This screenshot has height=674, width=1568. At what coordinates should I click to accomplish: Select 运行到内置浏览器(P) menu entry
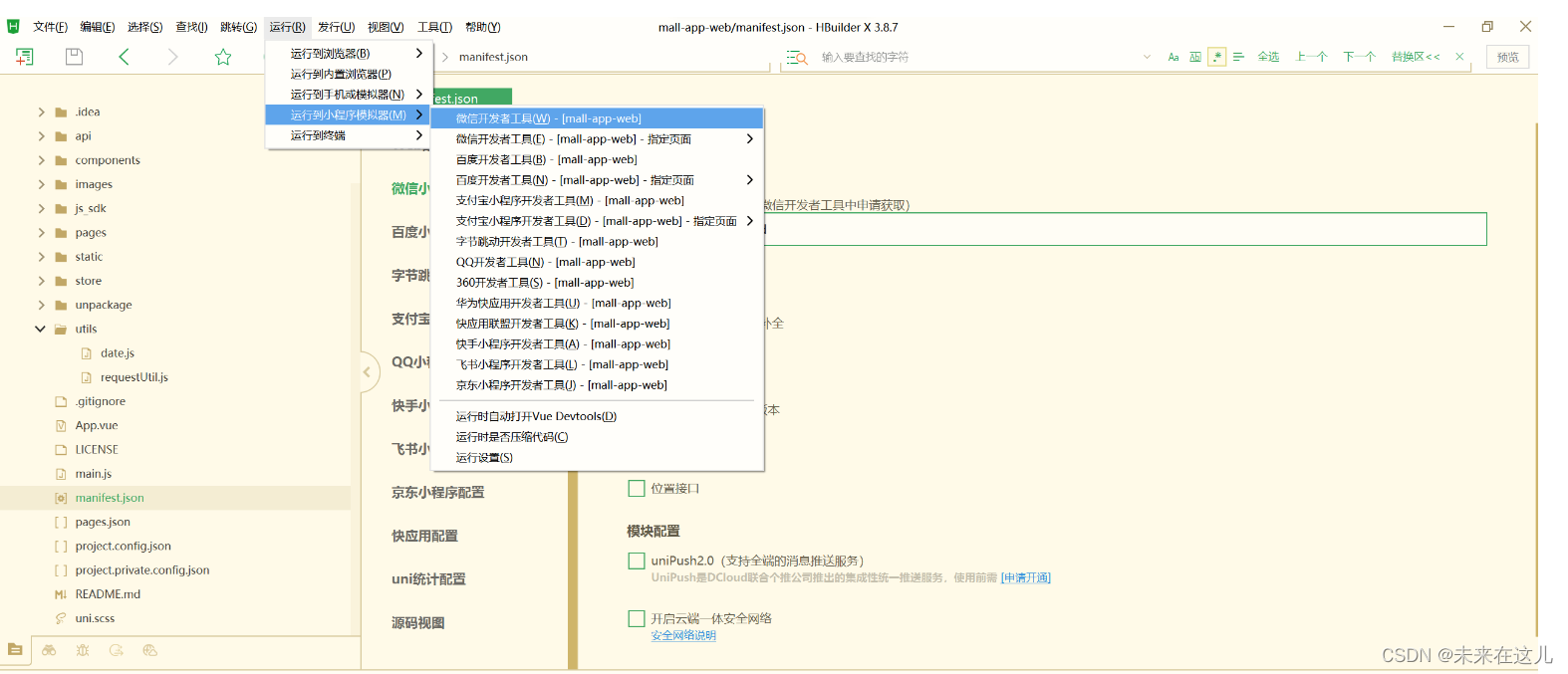point(350,74)
